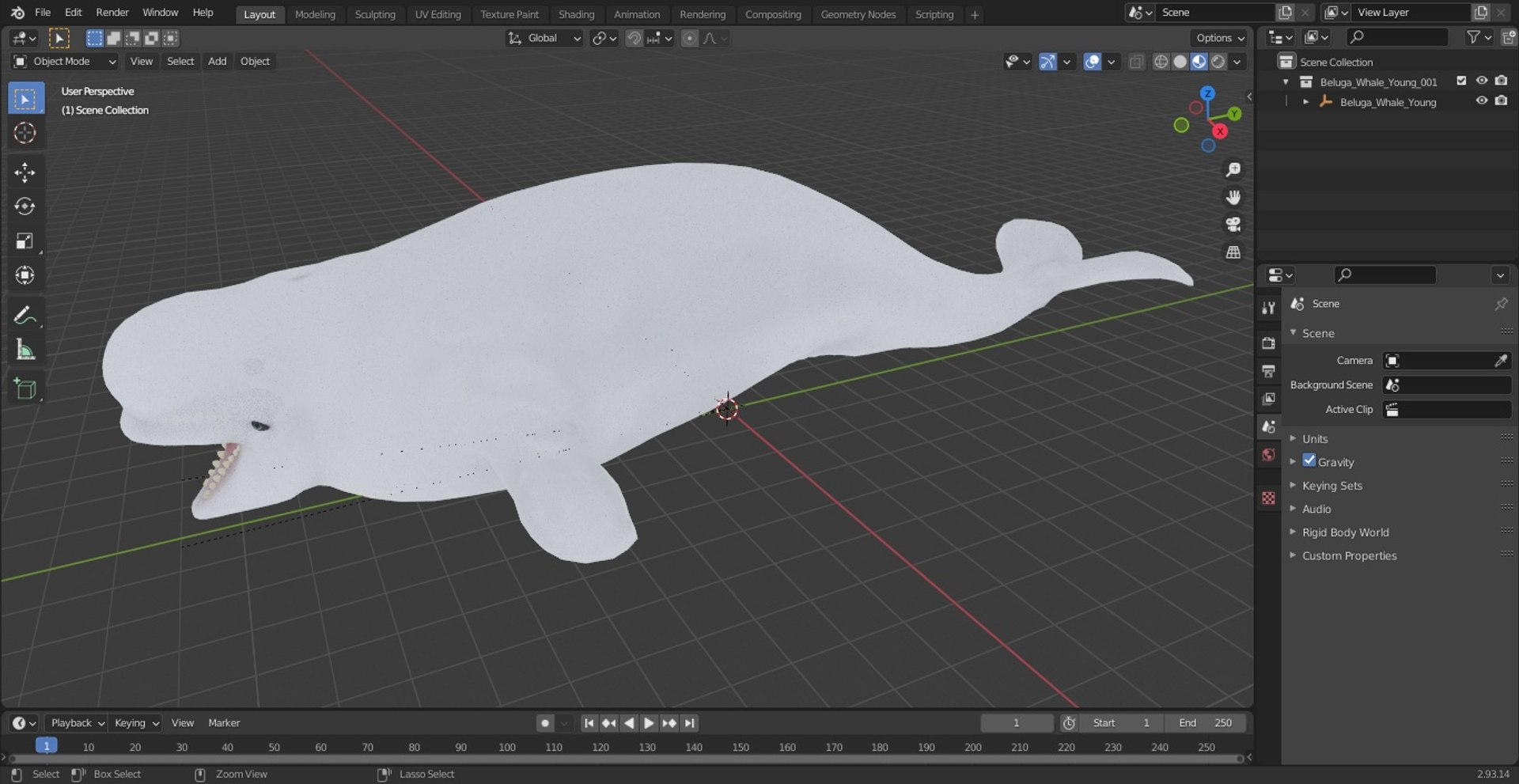Switch to rendered viewport shading
Image resolution: width=1519 pixels, height=784 pixels.
point(1218,62)
